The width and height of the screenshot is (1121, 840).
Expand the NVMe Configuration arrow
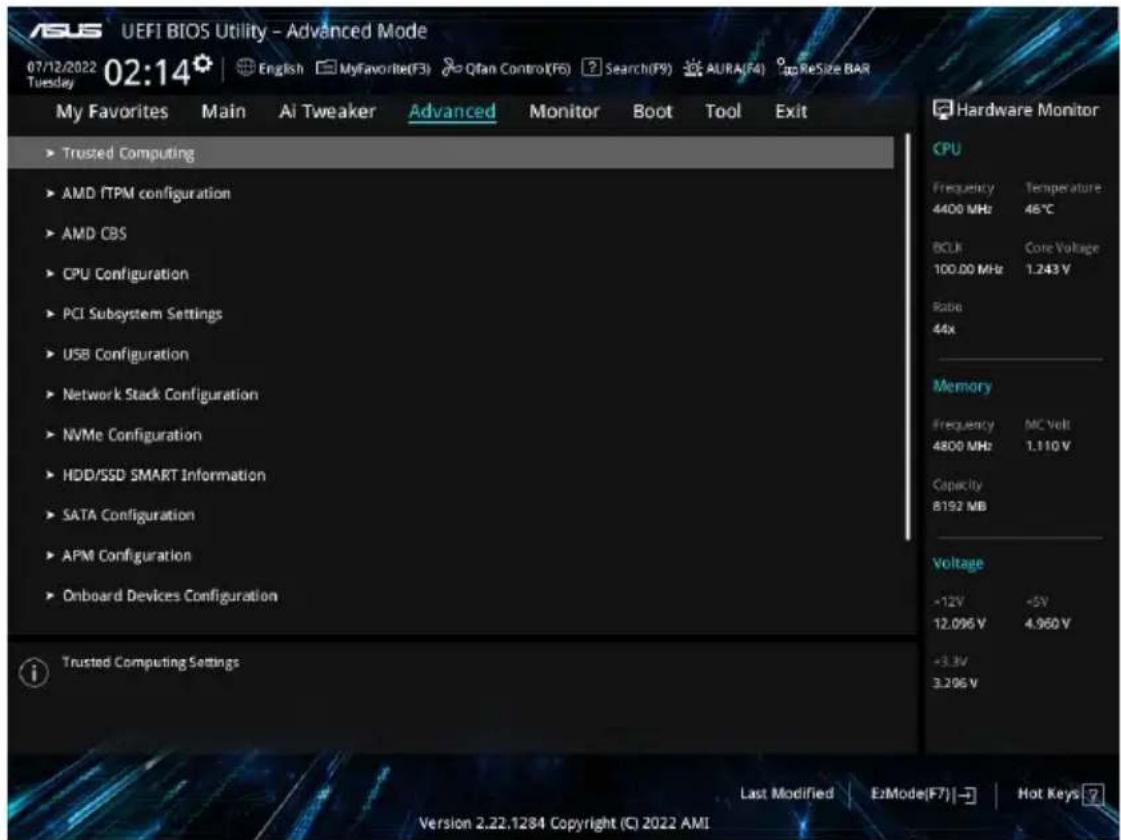tap(50, 435)
